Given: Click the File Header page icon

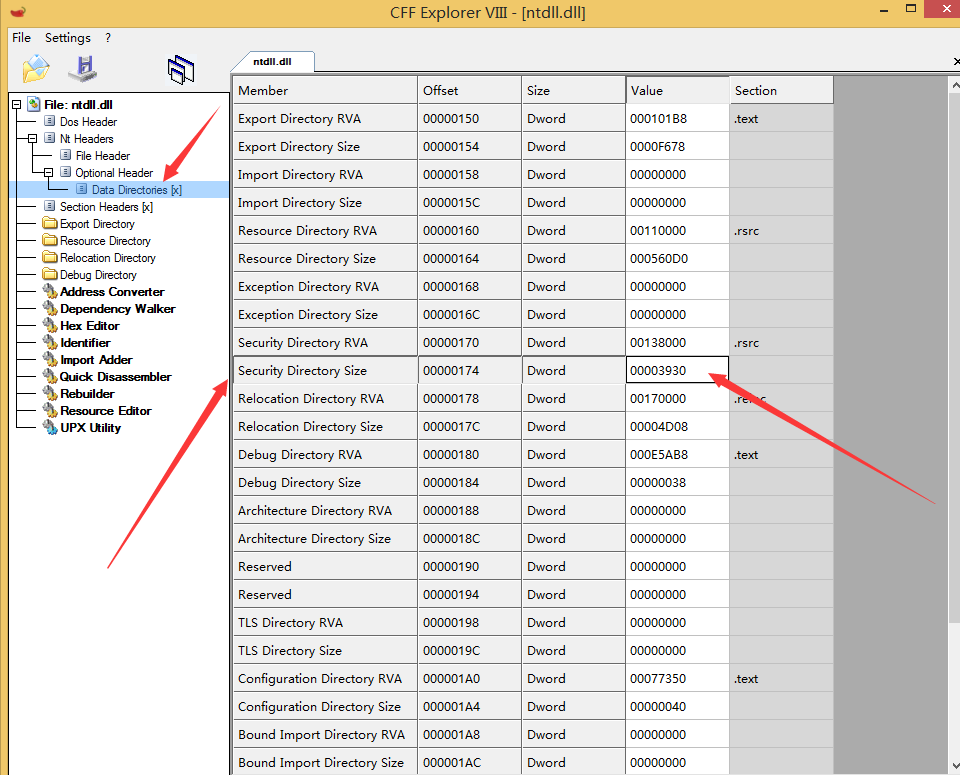Looking at the screenshot, I should (x=66, y=155).
